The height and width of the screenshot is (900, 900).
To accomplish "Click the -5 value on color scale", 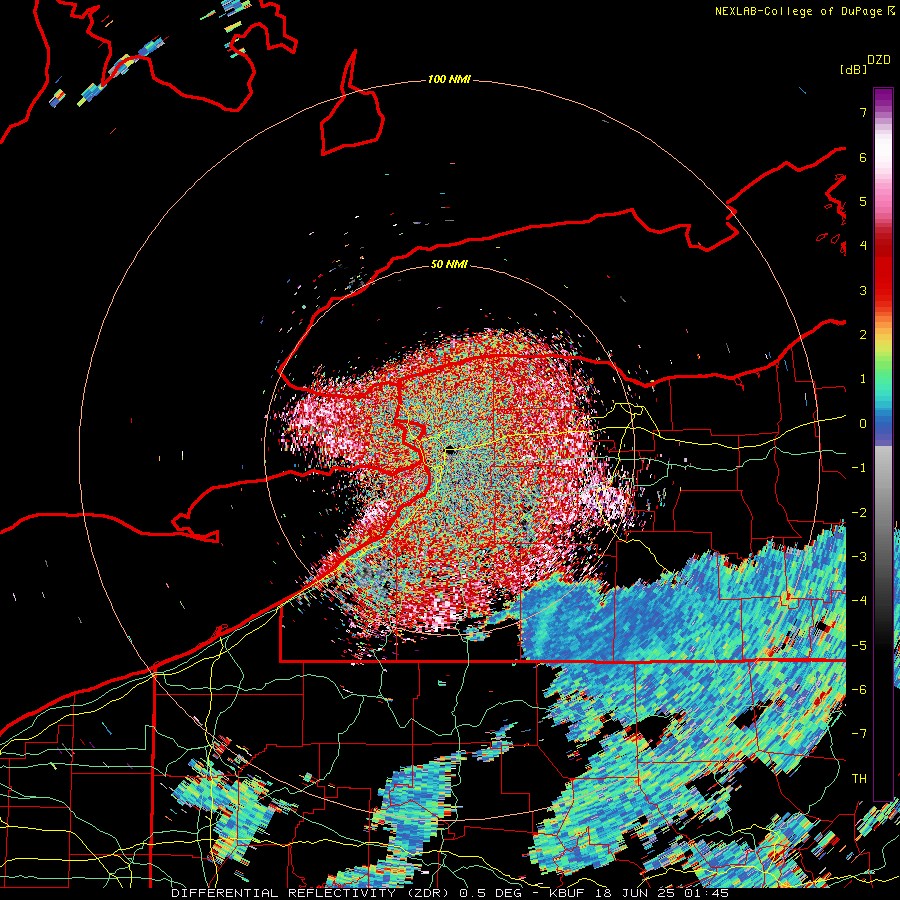I will (x=859, y=646).
